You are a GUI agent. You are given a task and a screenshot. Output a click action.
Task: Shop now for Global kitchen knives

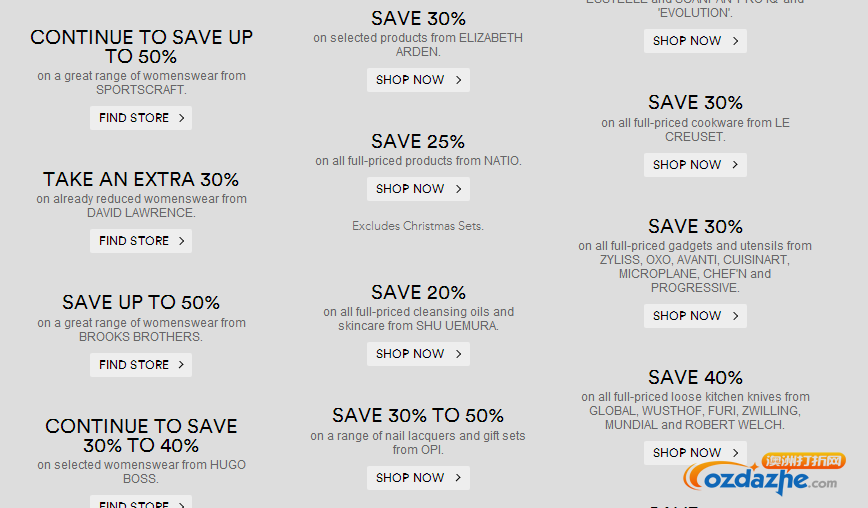click(695, 453)
